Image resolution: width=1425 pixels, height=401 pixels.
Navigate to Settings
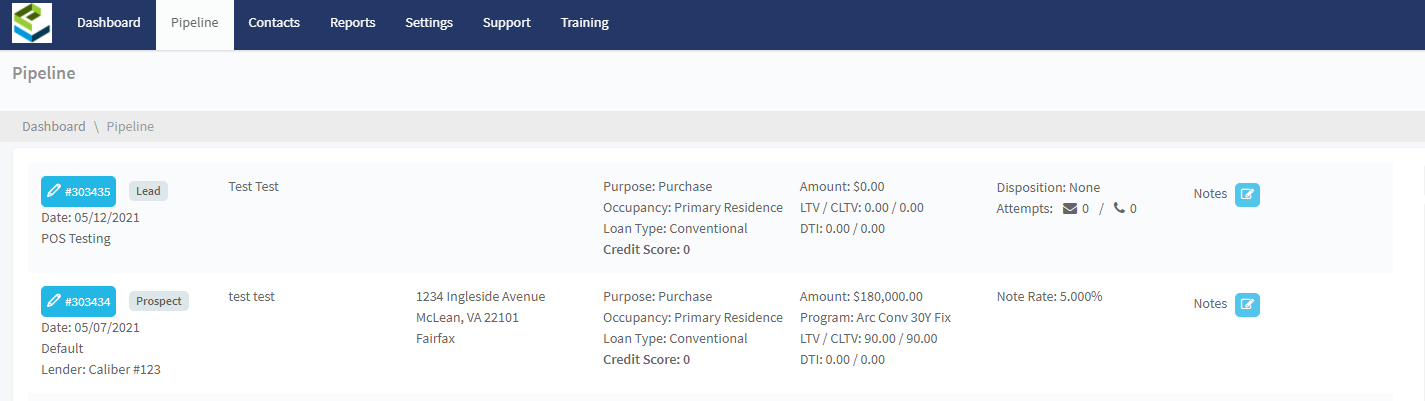pyautogui.click(x=429, y=23)
